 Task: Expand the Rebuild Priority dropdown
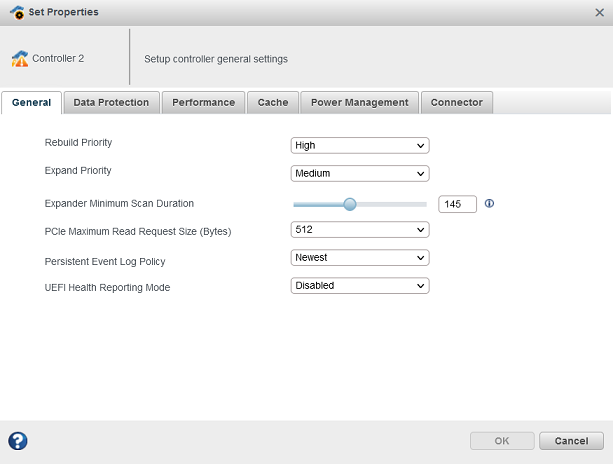(x=360, y=145)
